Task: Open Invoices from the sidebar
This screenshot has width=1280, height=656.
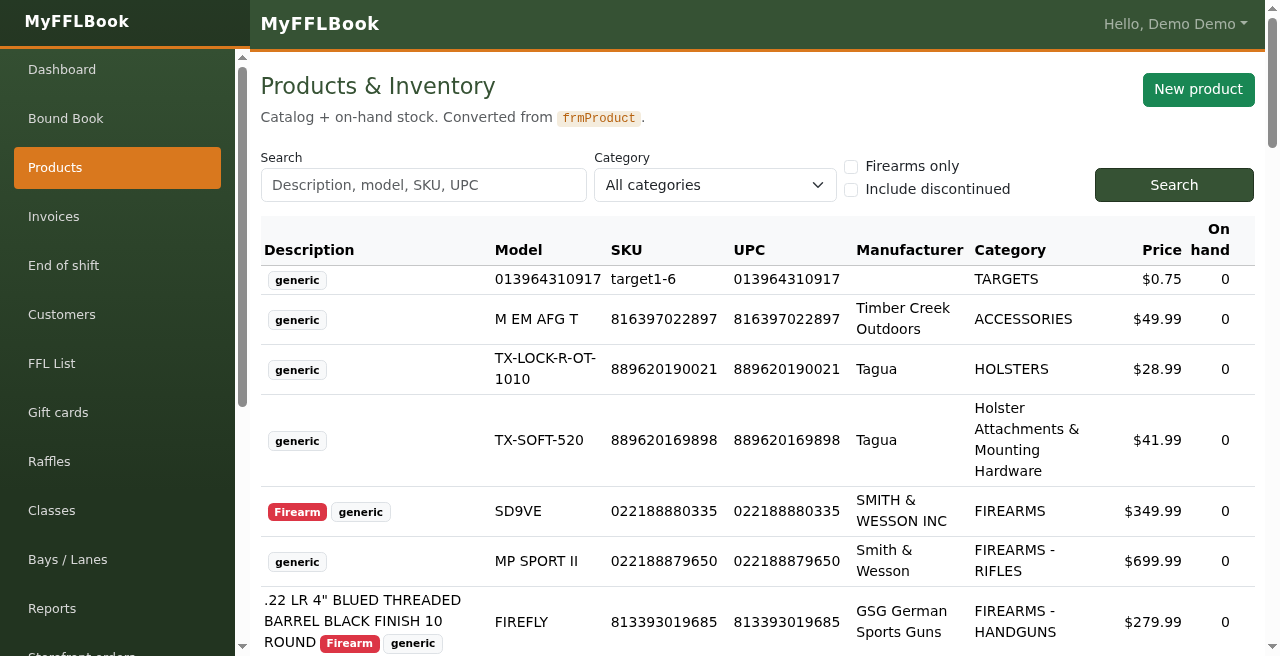Action: point(117,217)
